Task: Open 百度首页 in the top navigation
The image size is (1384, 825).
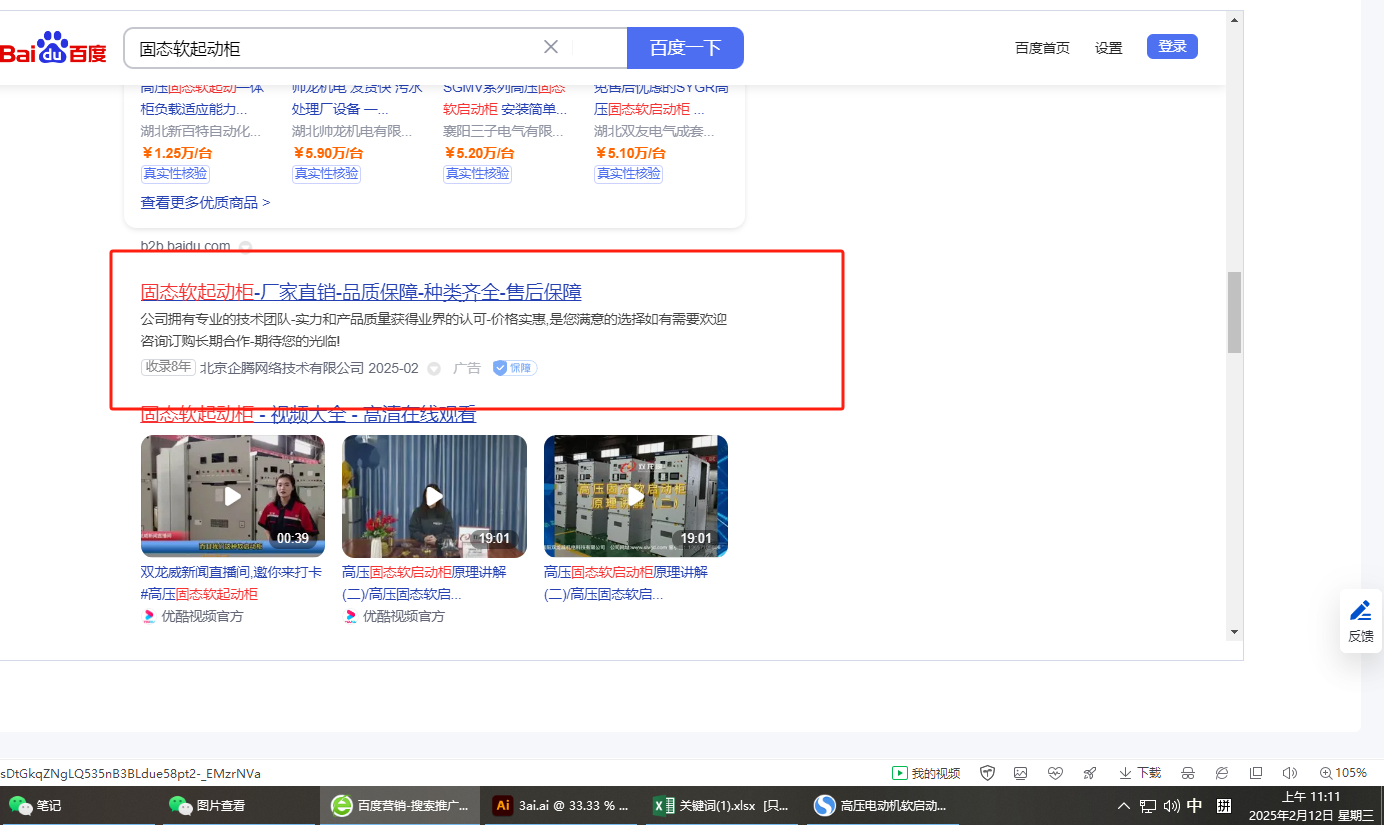Action: click(x=1042, y=48)
